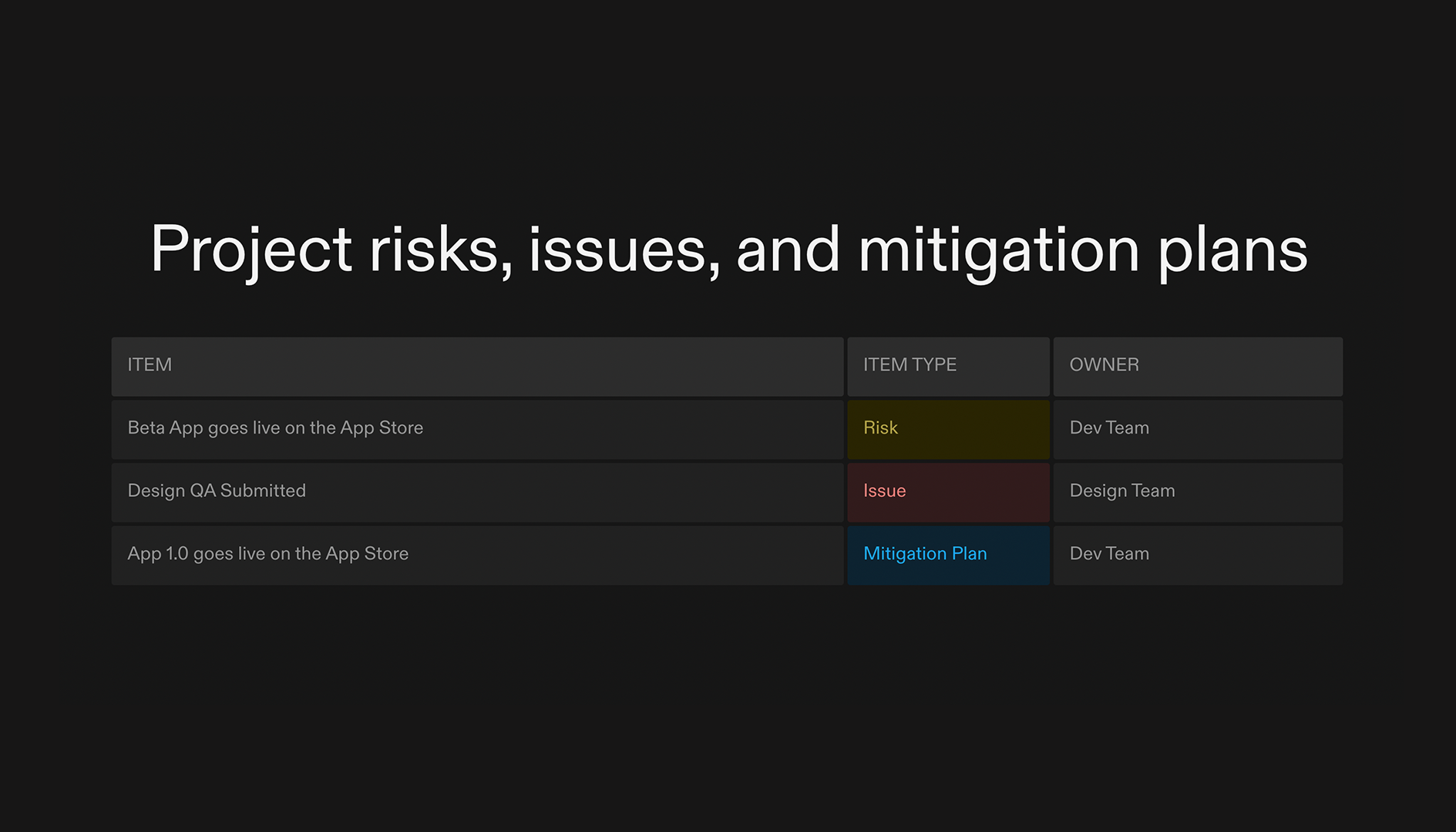Click the yellow Risk tag
The height and width of the screenshot is (832, 1456).
879,428
